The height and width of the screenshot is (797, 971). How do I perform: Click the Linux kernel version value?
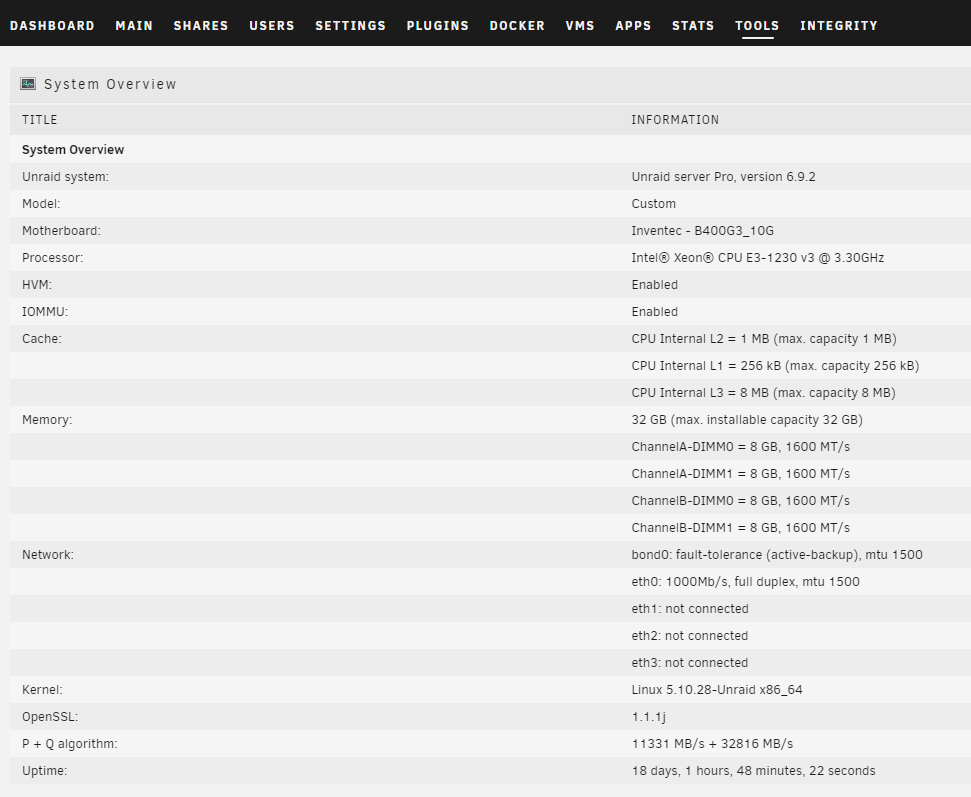[717, 690]
